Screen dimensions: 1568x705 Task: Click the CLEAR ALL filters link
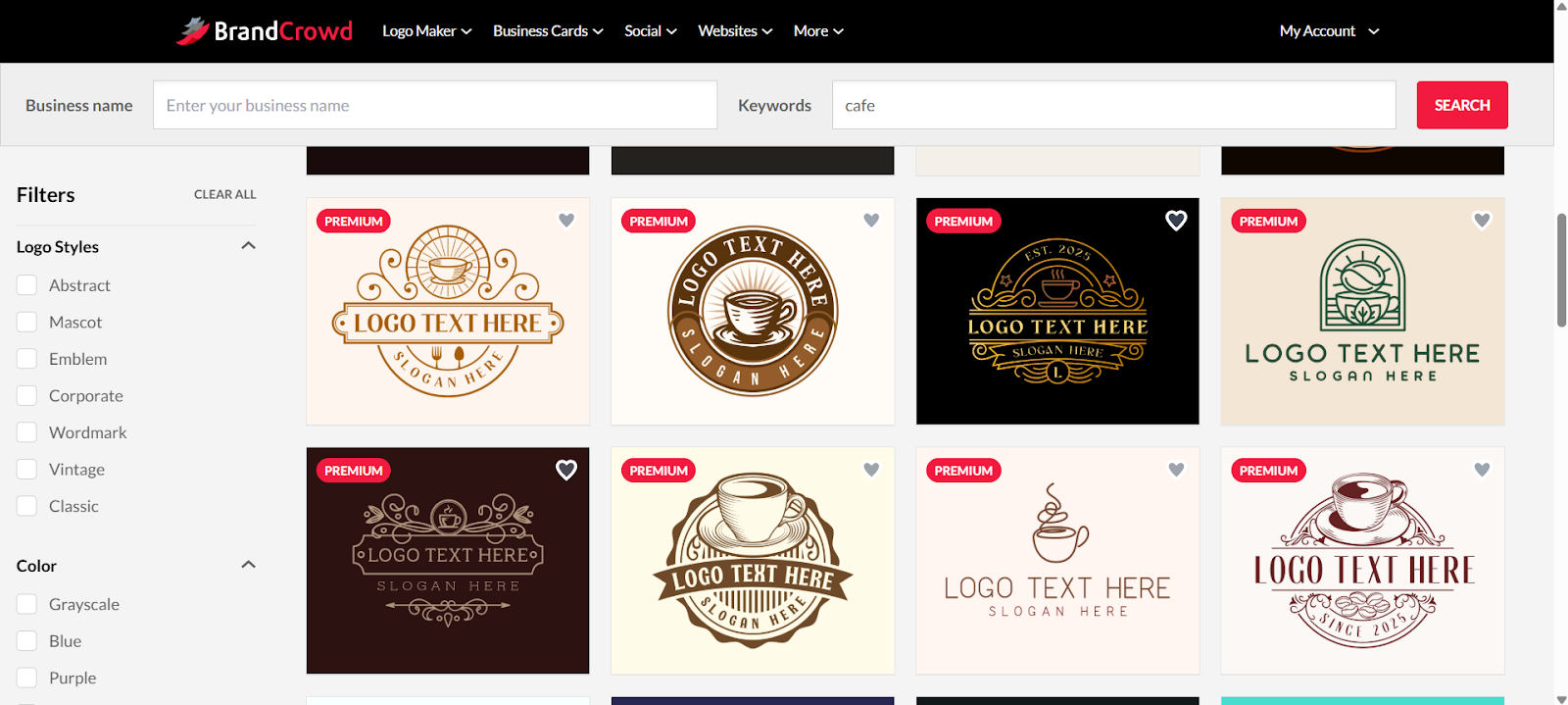(x=224, y=194)
